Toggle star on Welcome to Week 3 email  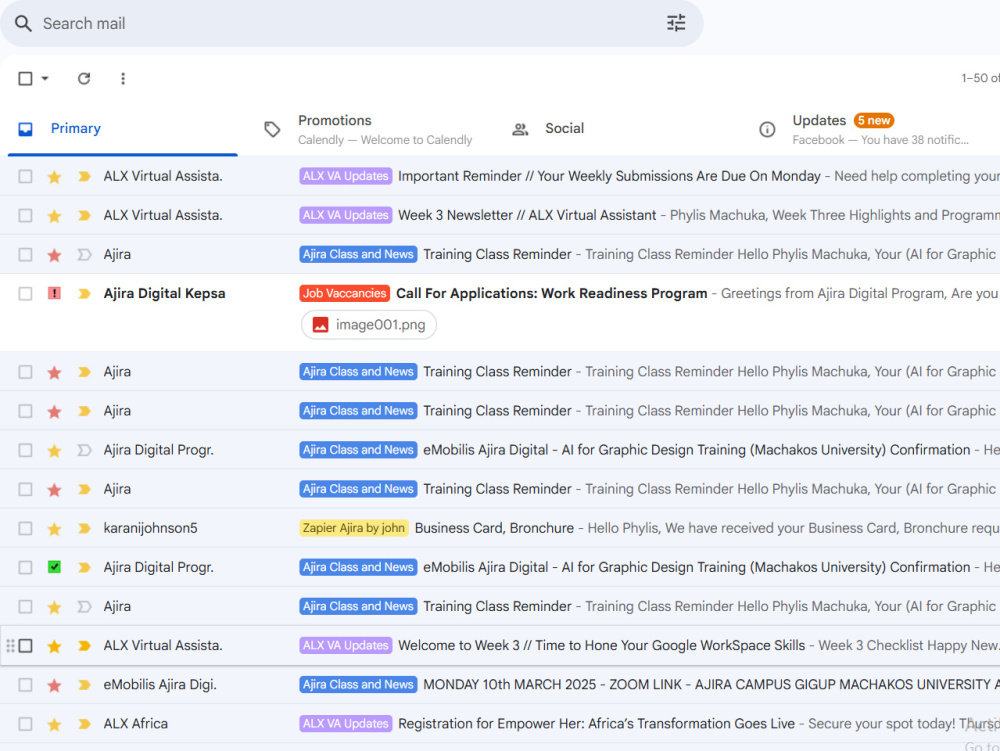pos(54,646)
